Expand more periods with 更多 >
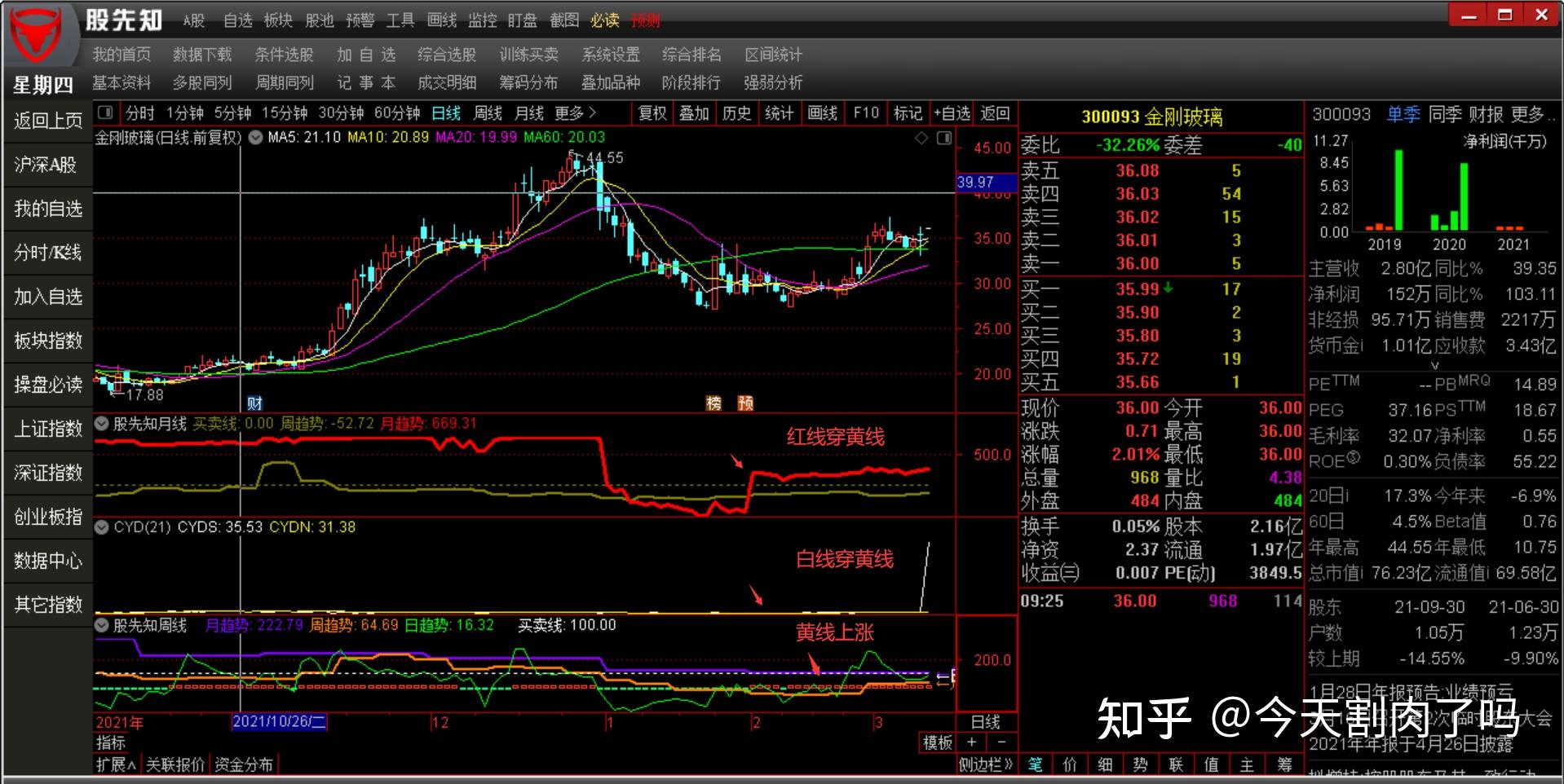The width and height of the screenshot is (1564, 784). 576,112
